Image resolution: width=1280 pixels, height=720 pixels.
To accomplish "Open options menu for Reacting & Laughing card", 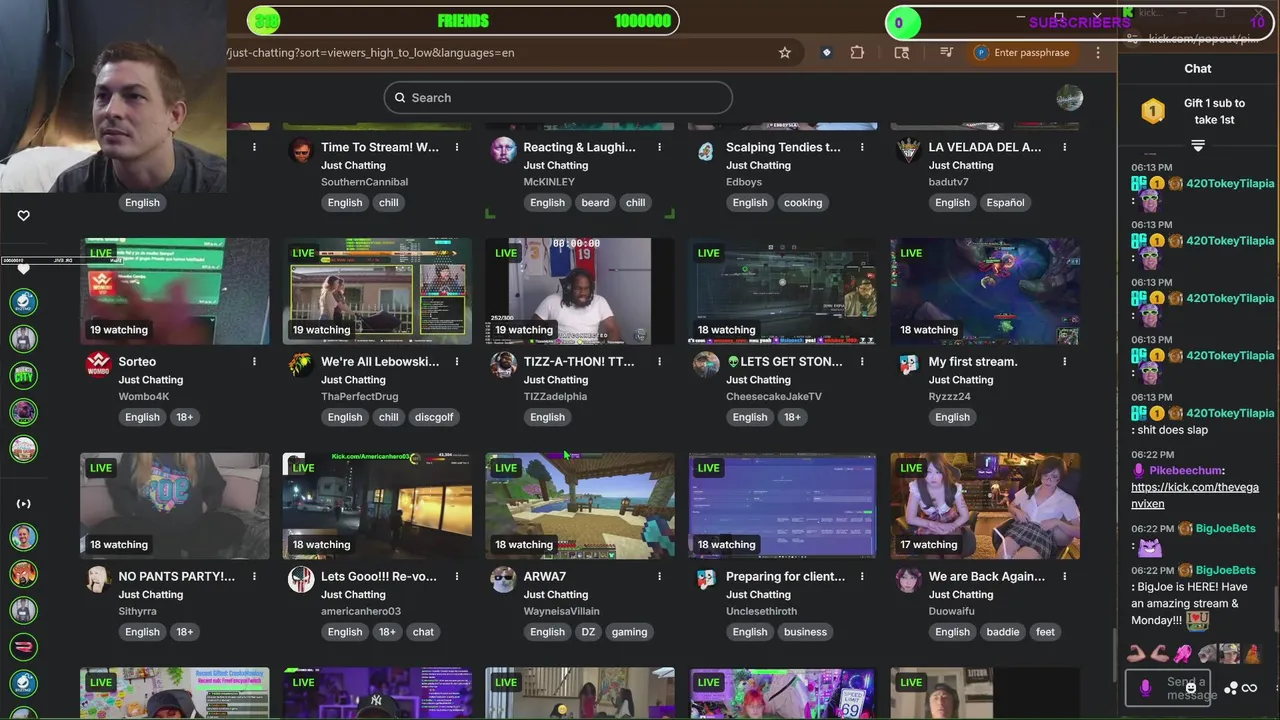I will point(659,147).
